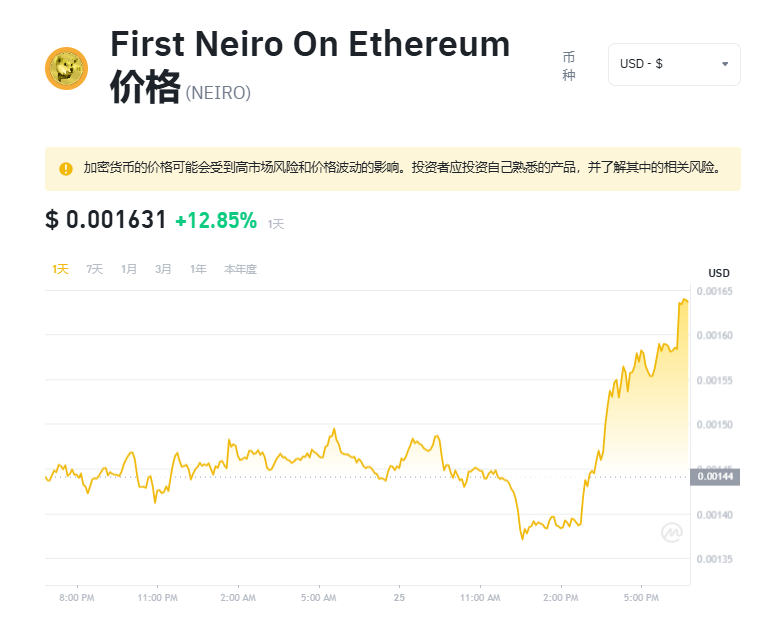Click the First Neiro On Ethereum heading
This screenshot has height=627, width=765.
[310, 45]
